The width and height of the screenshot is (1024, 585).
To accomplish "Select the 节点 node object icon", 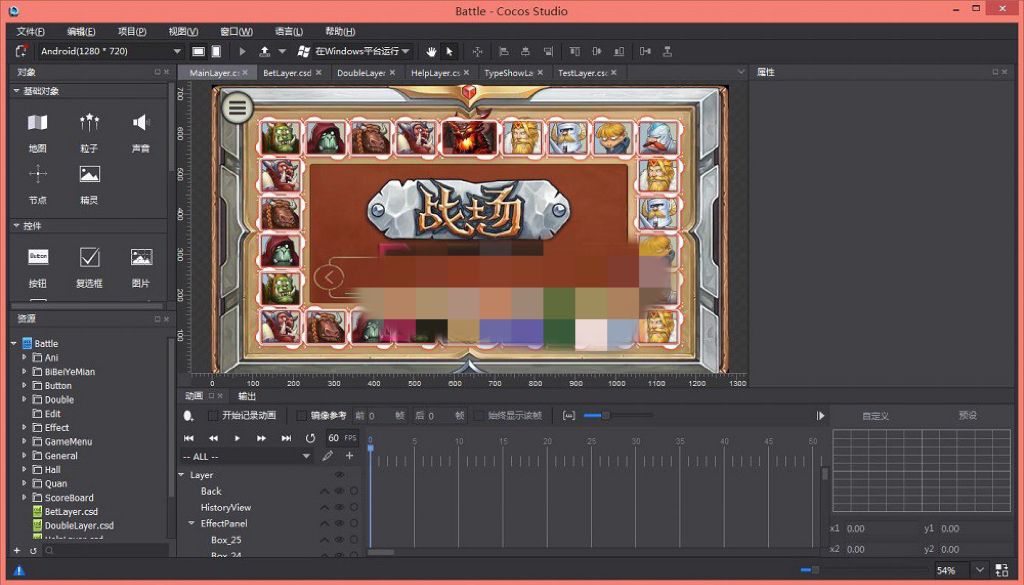I will 37,174.
